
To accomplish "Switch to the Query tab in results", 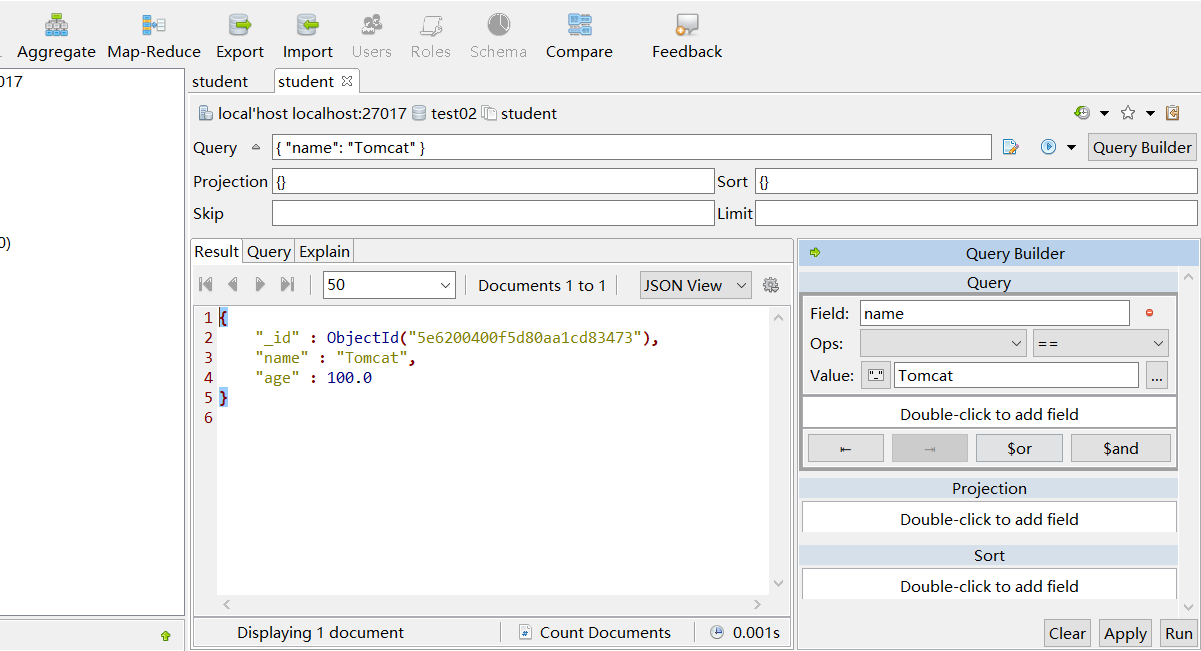I will 269,251.
